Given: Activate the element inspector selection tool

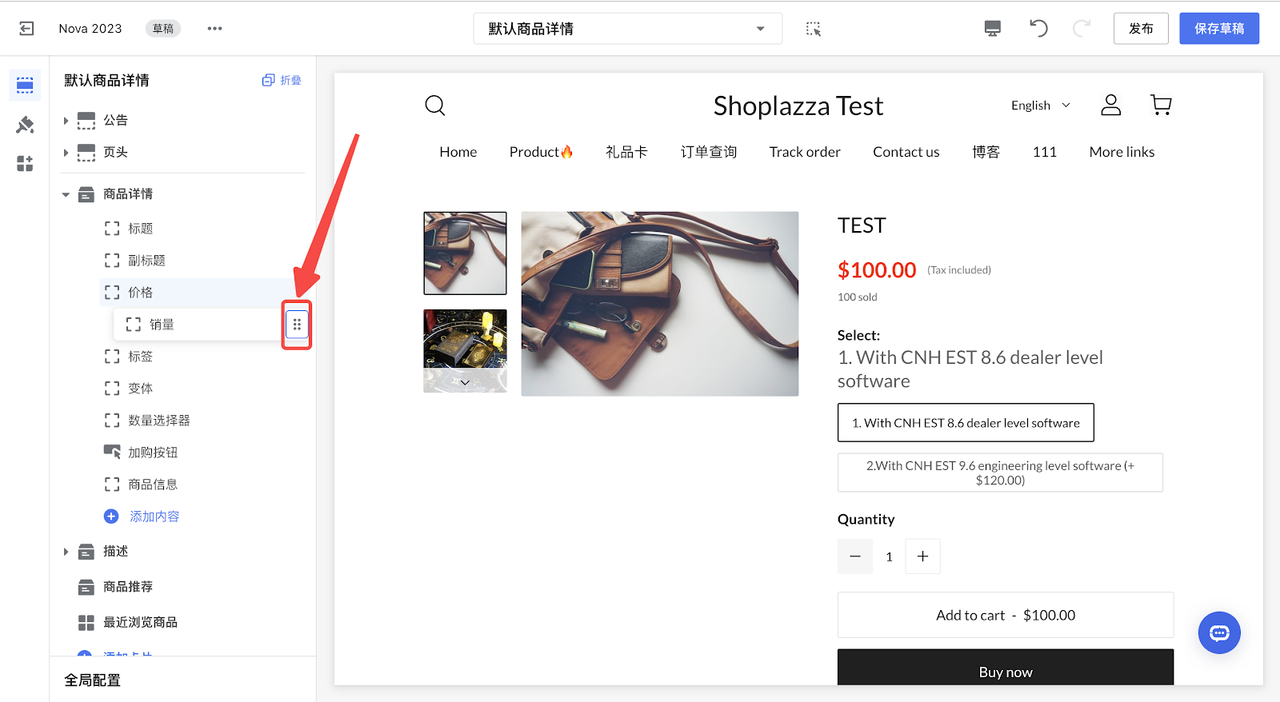Looking at the screenshot, I should pos(813,29).
